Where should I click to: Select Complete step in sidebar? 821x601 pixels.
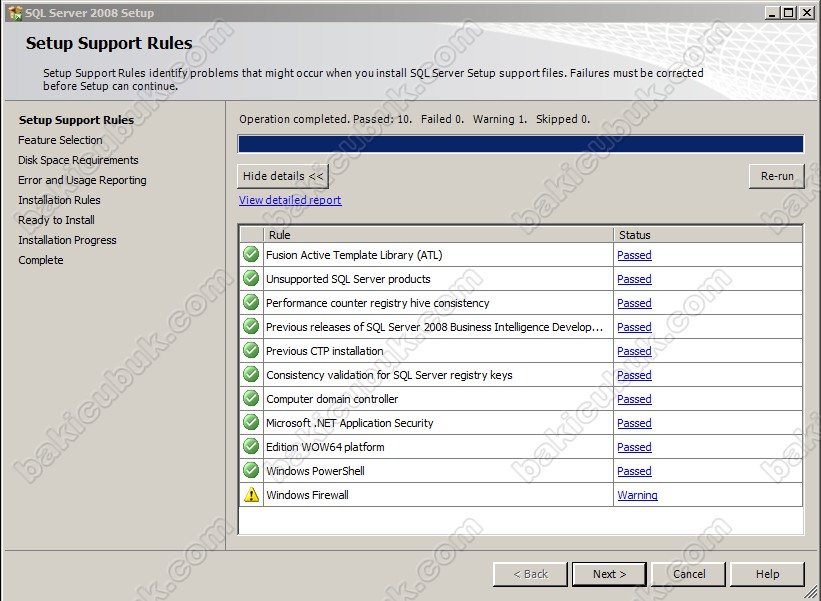pyautogui.click(x=40, y=260)
